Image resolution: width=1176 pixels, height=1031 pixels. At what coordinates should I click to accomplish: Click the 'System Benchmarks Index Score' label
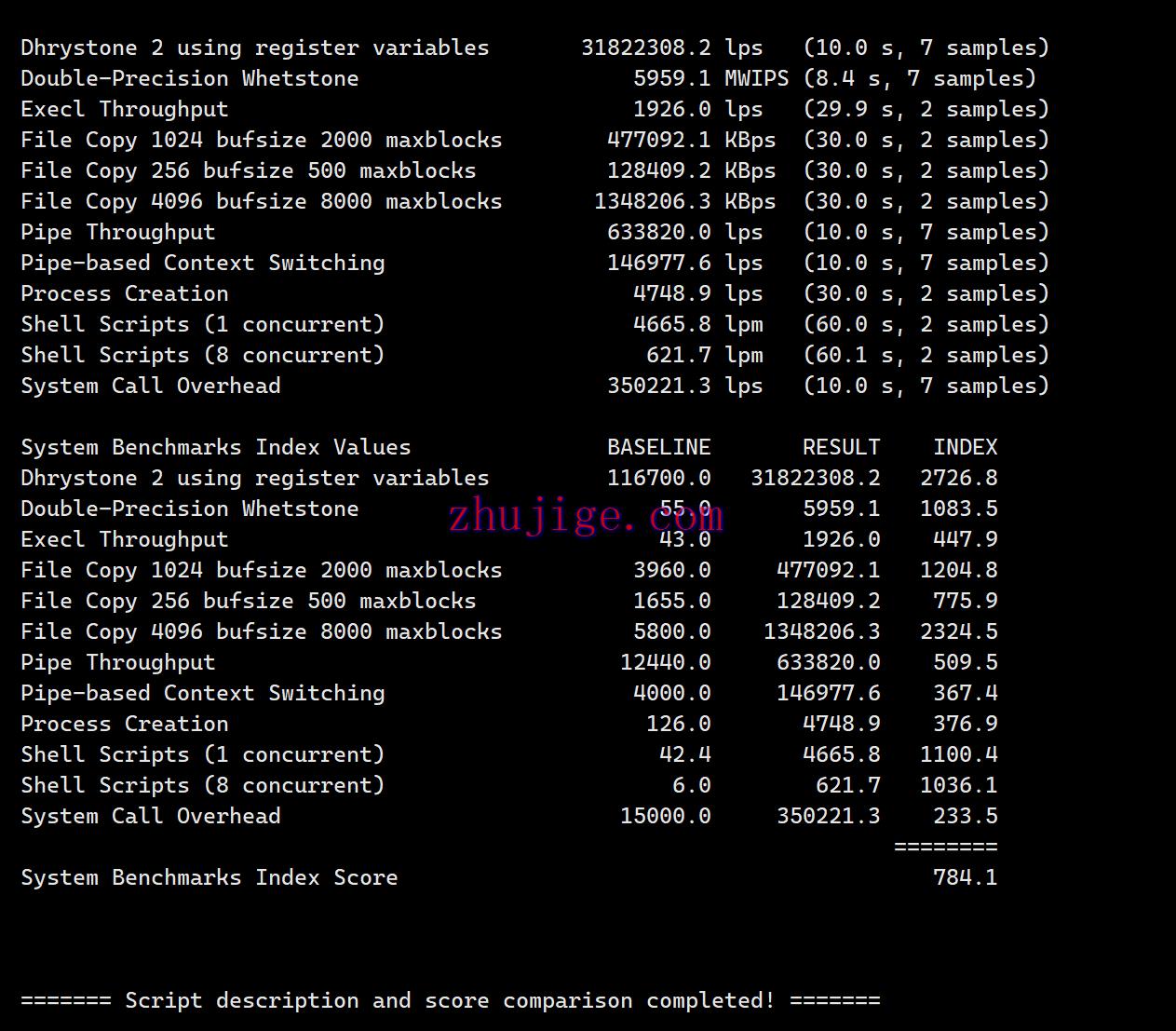(x=209, y=877)
